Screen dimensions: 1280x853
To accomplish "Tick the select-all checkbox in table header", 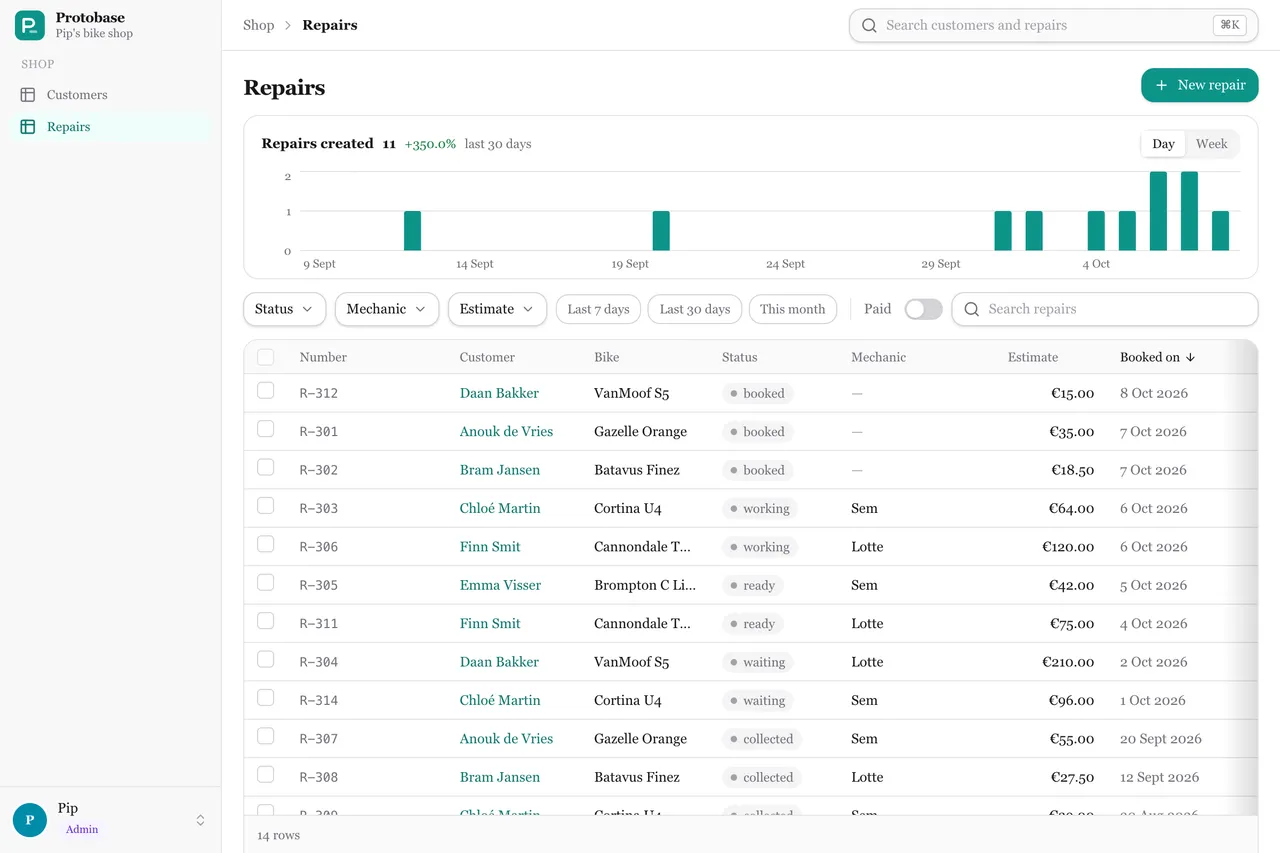I will [x=265, y=357].
